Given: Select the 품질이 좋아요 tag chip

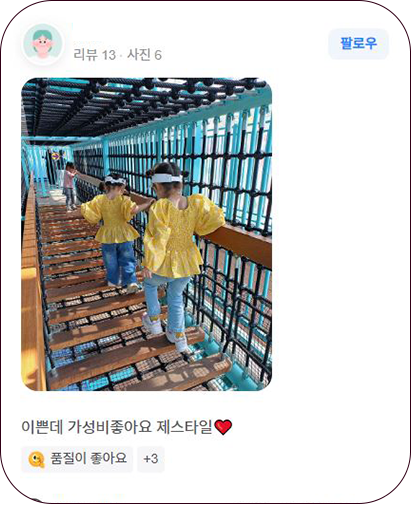Looking at the screenshot, I should [x=77, y=459].
